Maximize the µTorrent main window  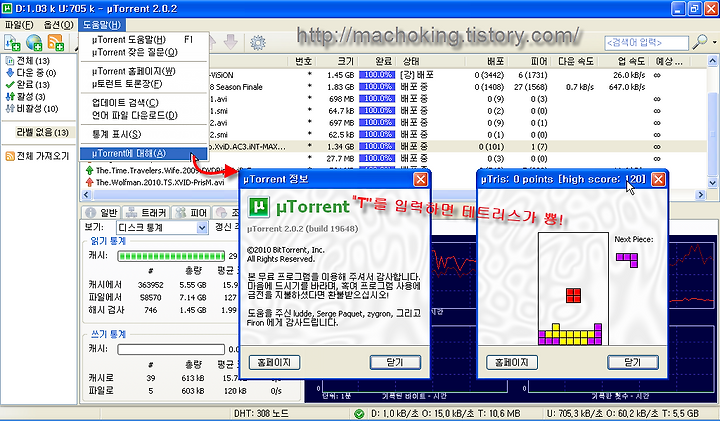pos(694,8)
